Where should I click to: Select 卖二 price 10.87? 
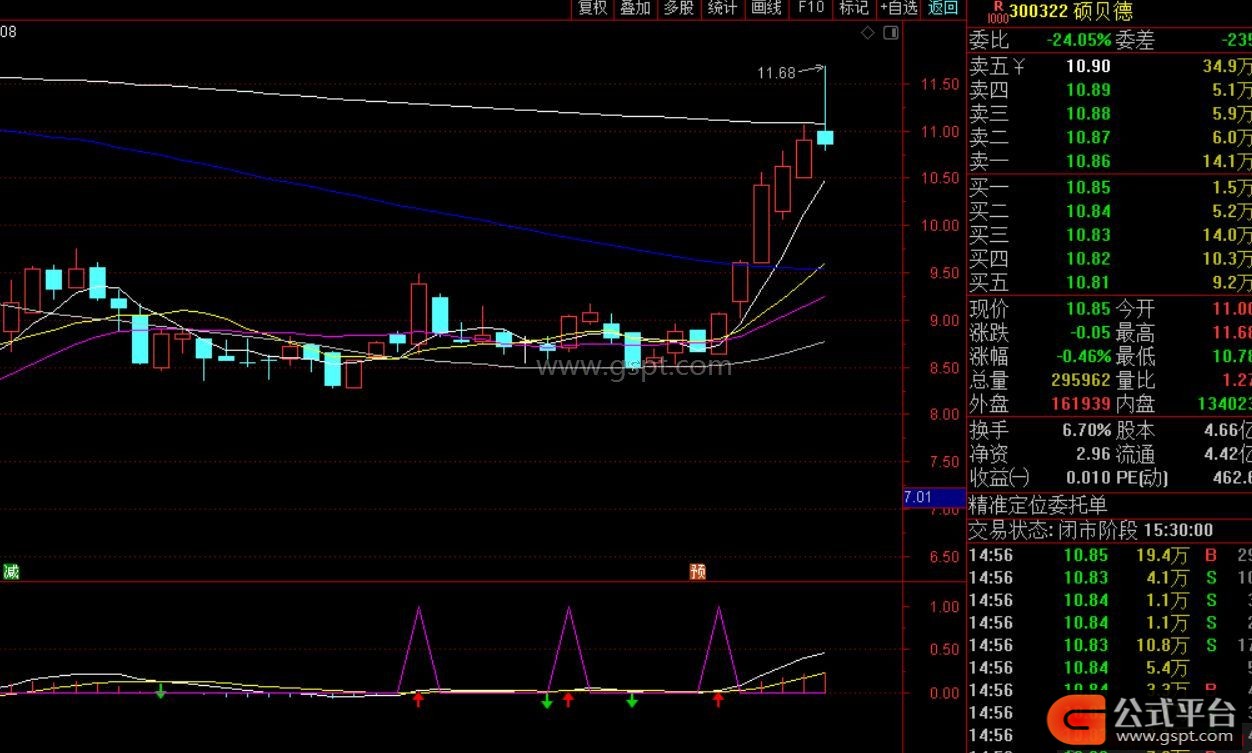coord(1088,138)
